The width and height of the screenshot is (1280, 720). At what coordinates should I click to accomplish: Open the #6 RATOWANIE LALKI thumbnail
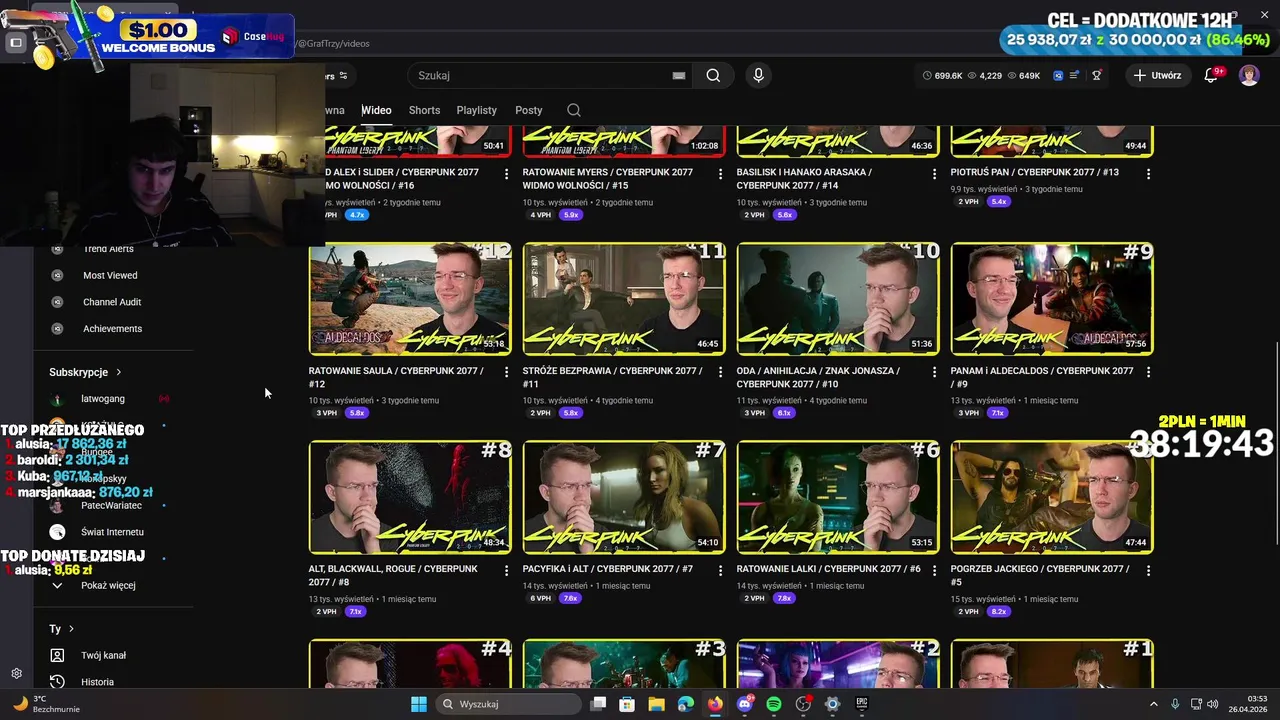tap(838, 497)
